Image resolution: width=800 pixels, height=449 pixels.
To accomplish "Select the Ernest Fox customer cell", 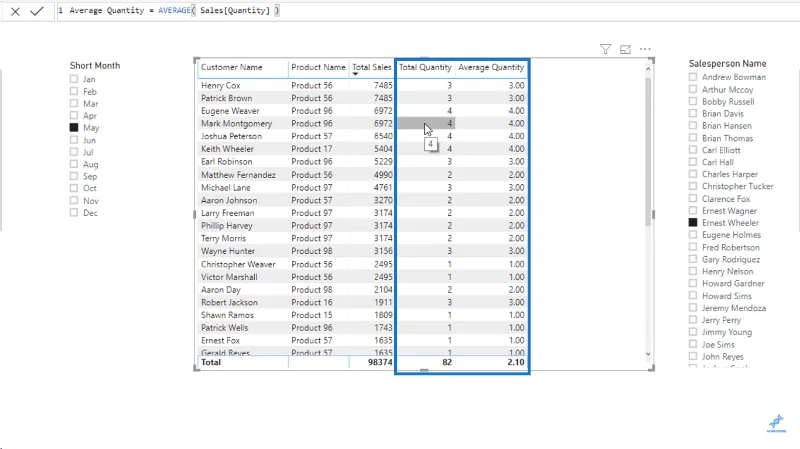I will 220,340.
